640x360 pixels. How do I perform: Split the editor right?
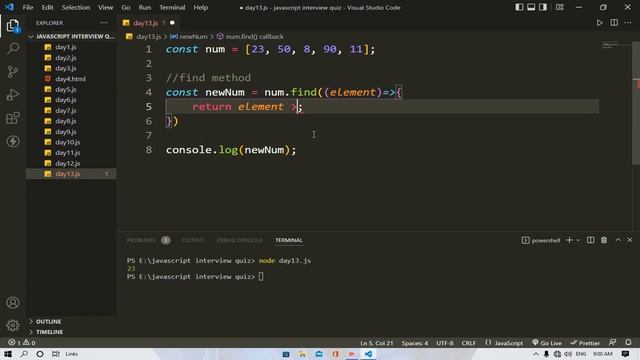614,23
